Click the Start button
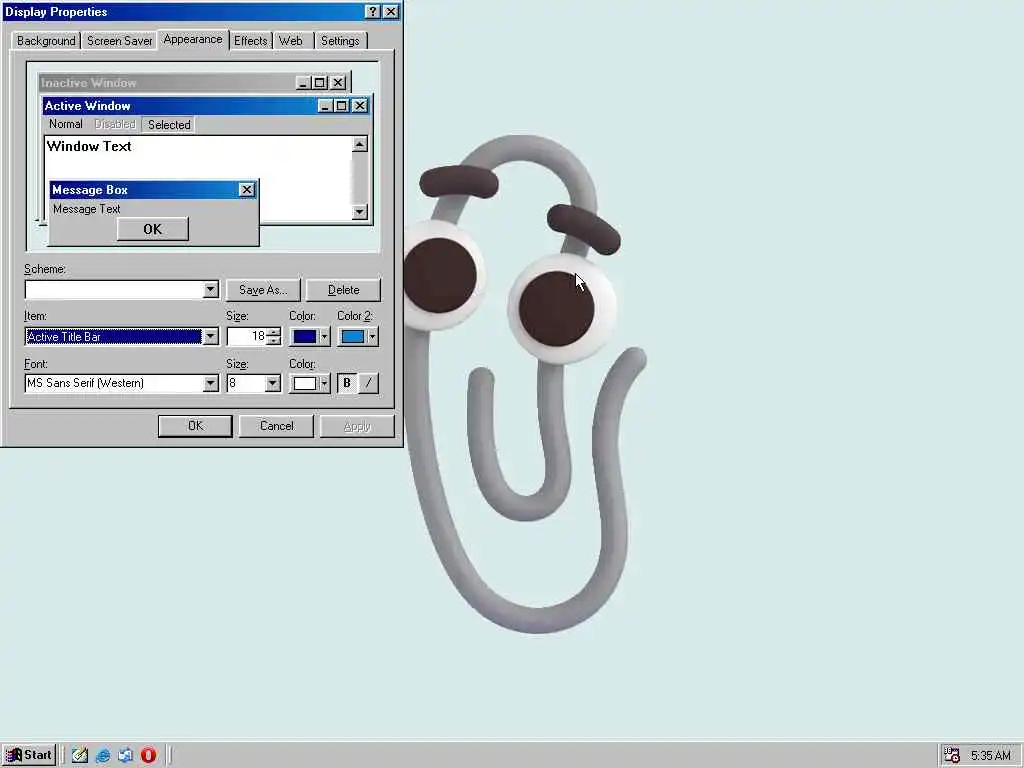This screenshot has height=768, width=1024. (x=29, y=755)
